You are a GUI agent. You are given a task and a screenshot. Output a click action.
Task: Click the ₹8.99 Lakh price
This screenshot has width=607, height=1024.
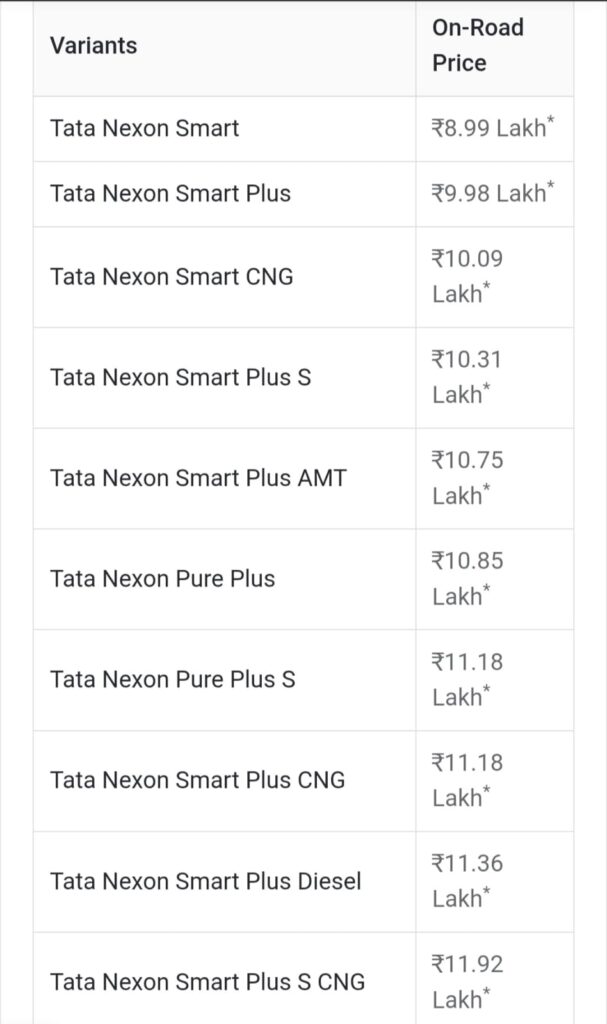(x=491, y=129)
